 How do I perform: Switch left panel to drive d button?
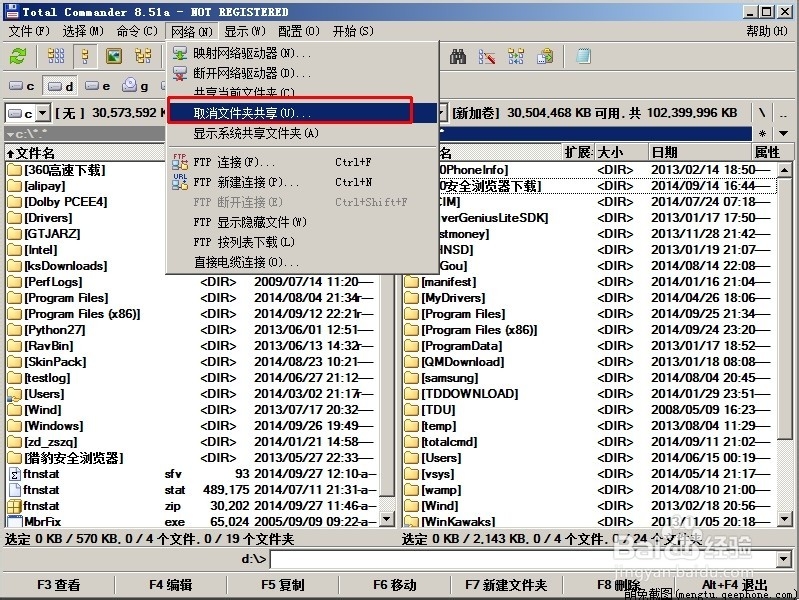pos(60,86)
